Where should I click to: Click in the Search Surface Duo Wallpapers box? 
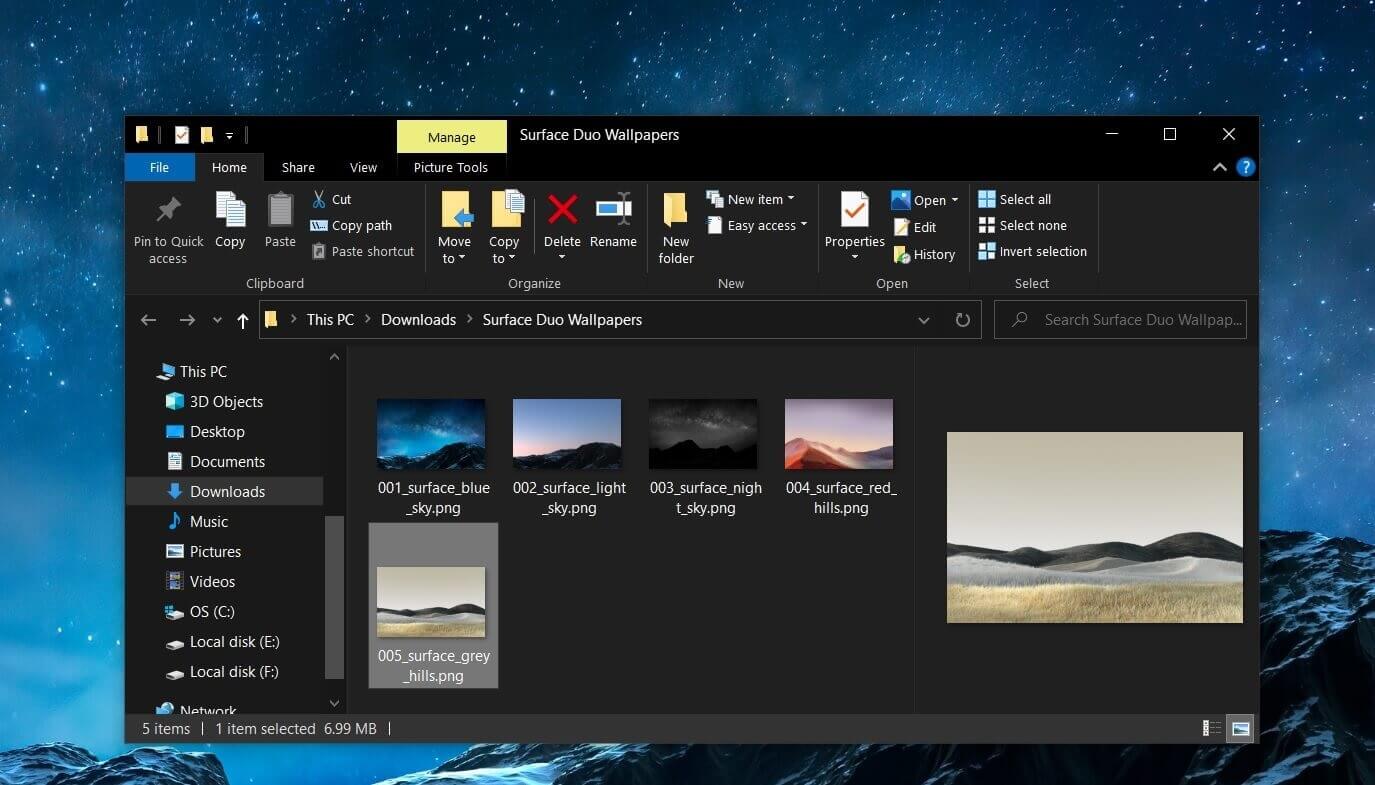(x=1120, y=320)
